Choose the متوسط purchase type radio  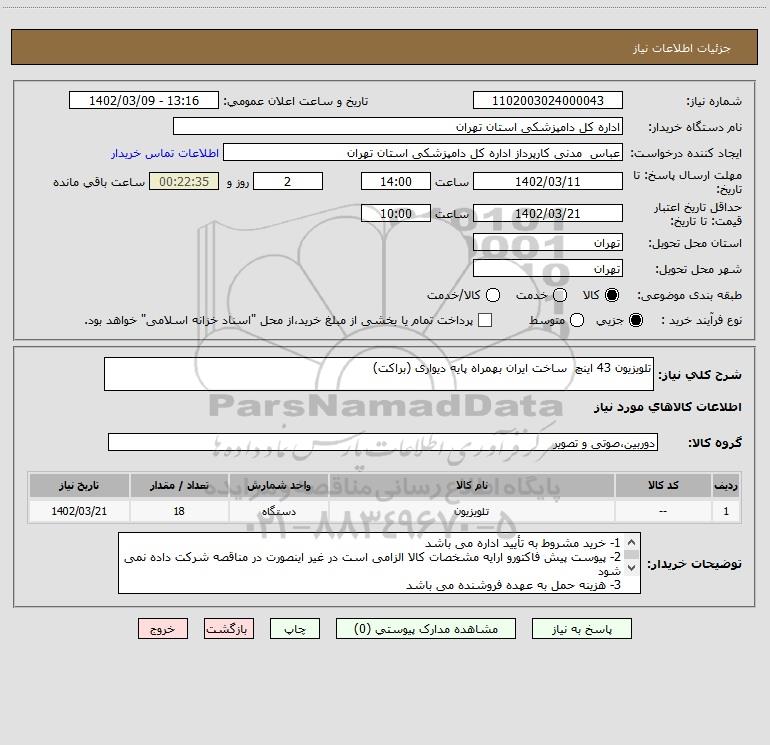point(577,320)
